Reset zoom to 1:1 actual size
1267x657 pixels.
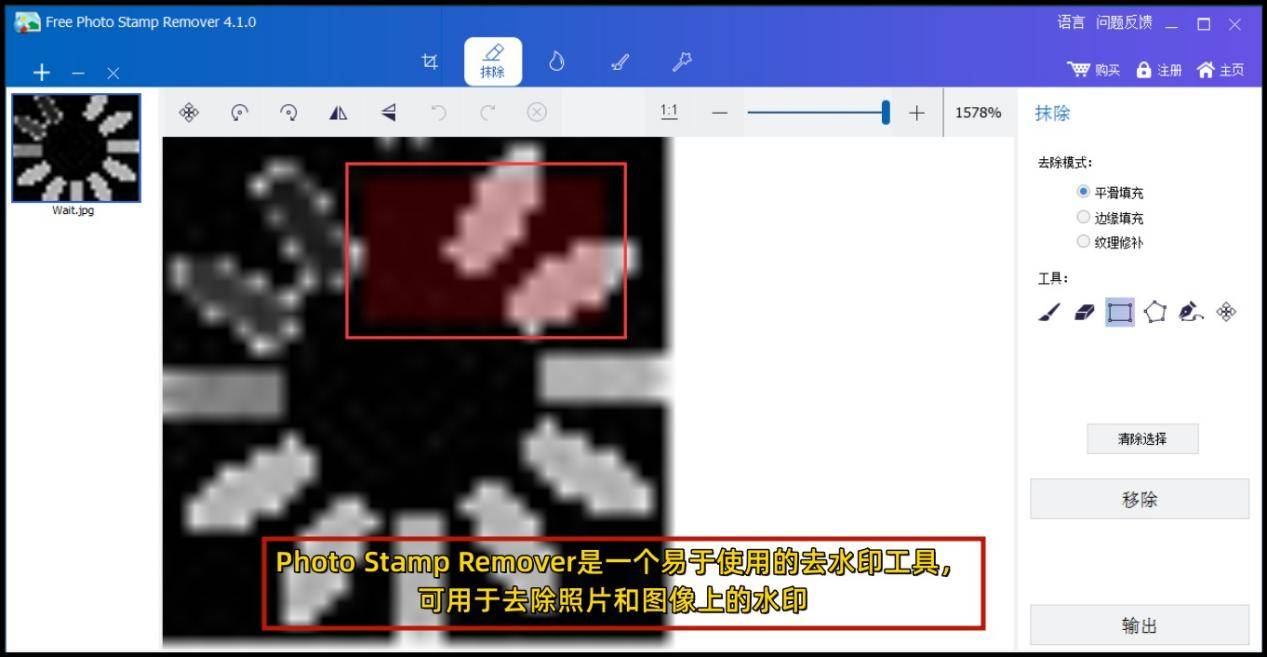click(669, 112)
